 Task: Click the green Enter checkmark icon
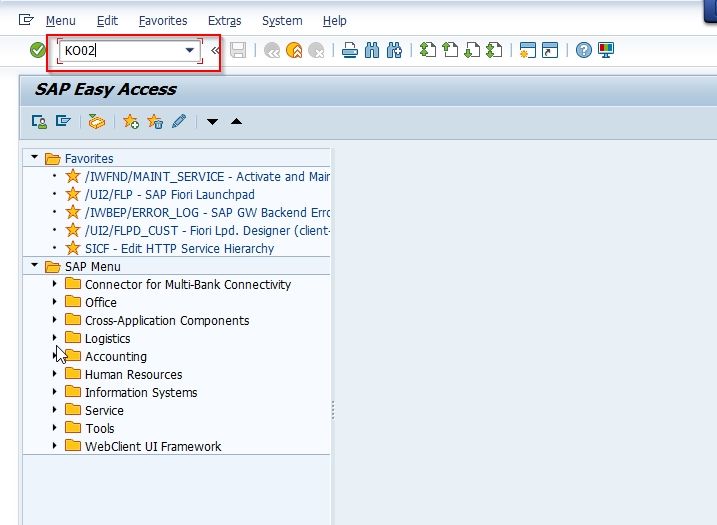pyautogui.click(x=37, y=50)
